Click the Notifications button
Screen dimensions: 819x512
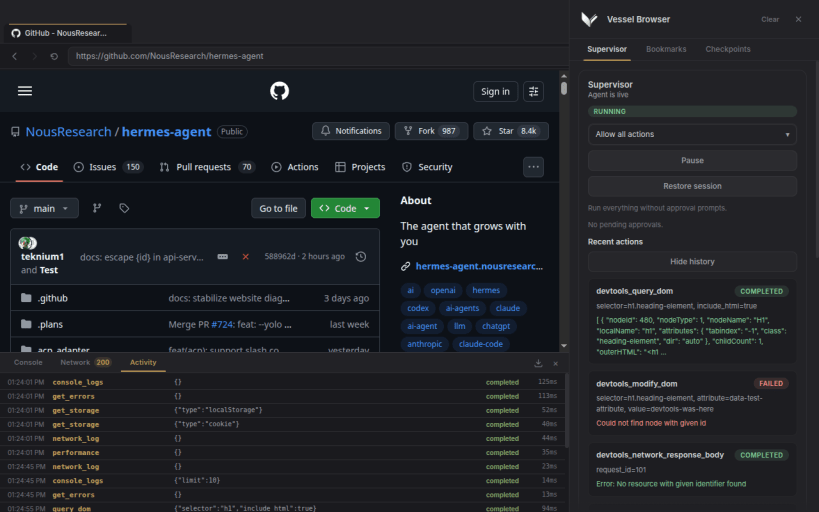[x=351, y=131]
